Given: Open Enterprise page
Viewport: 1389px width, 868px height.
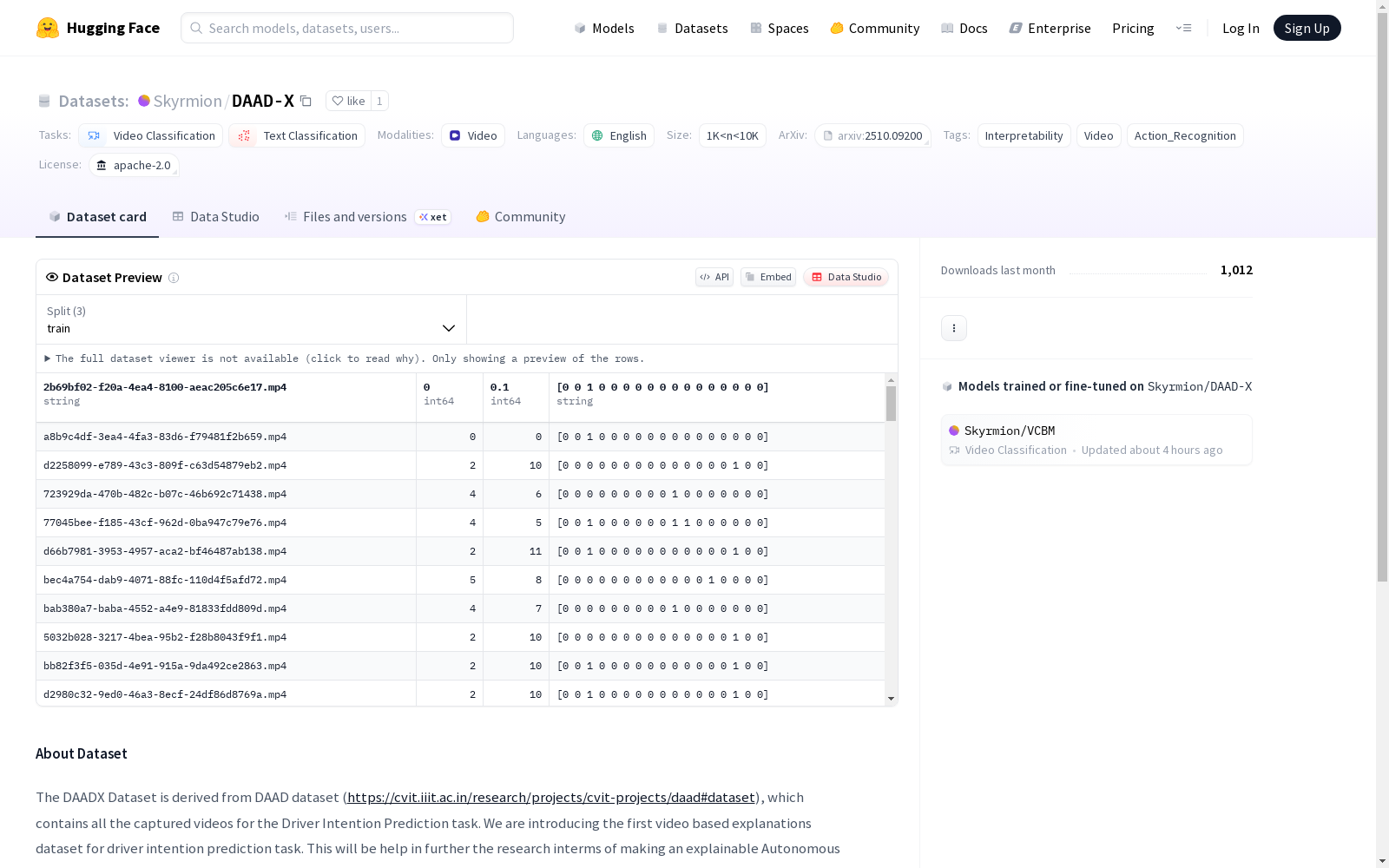Looking at the screenshot, I should pyautogui.click(x=1050, y=28).
